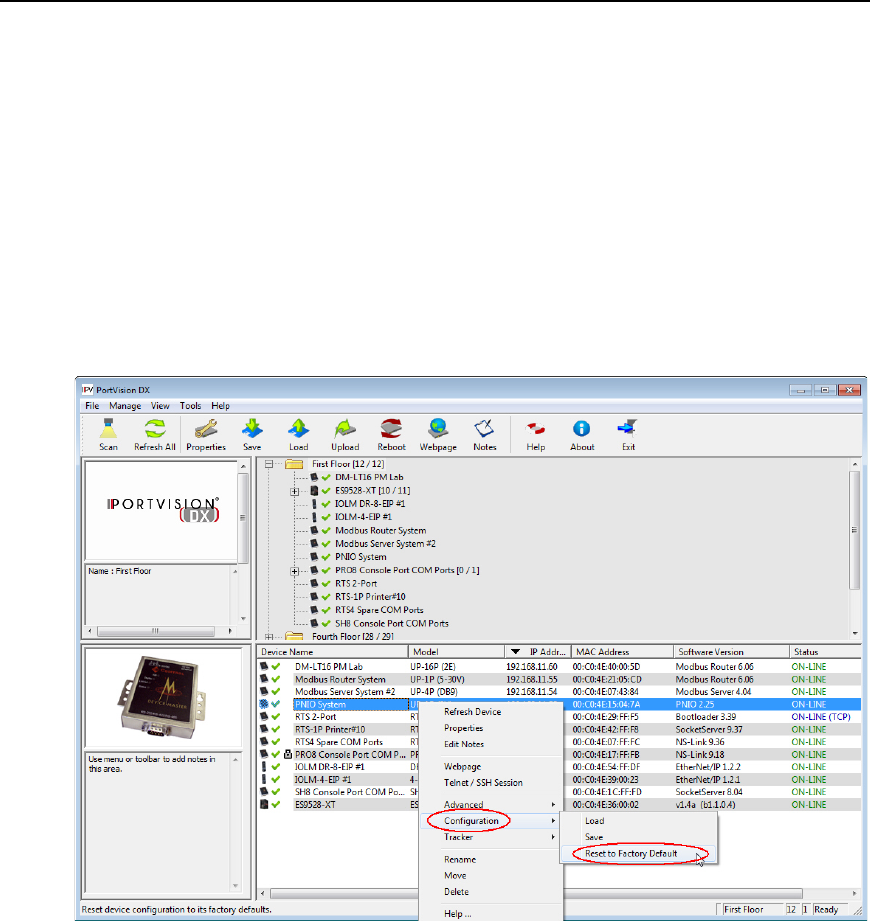
Task: Choose Load in Configuration submenu
Action: click(x=594, y=821)
